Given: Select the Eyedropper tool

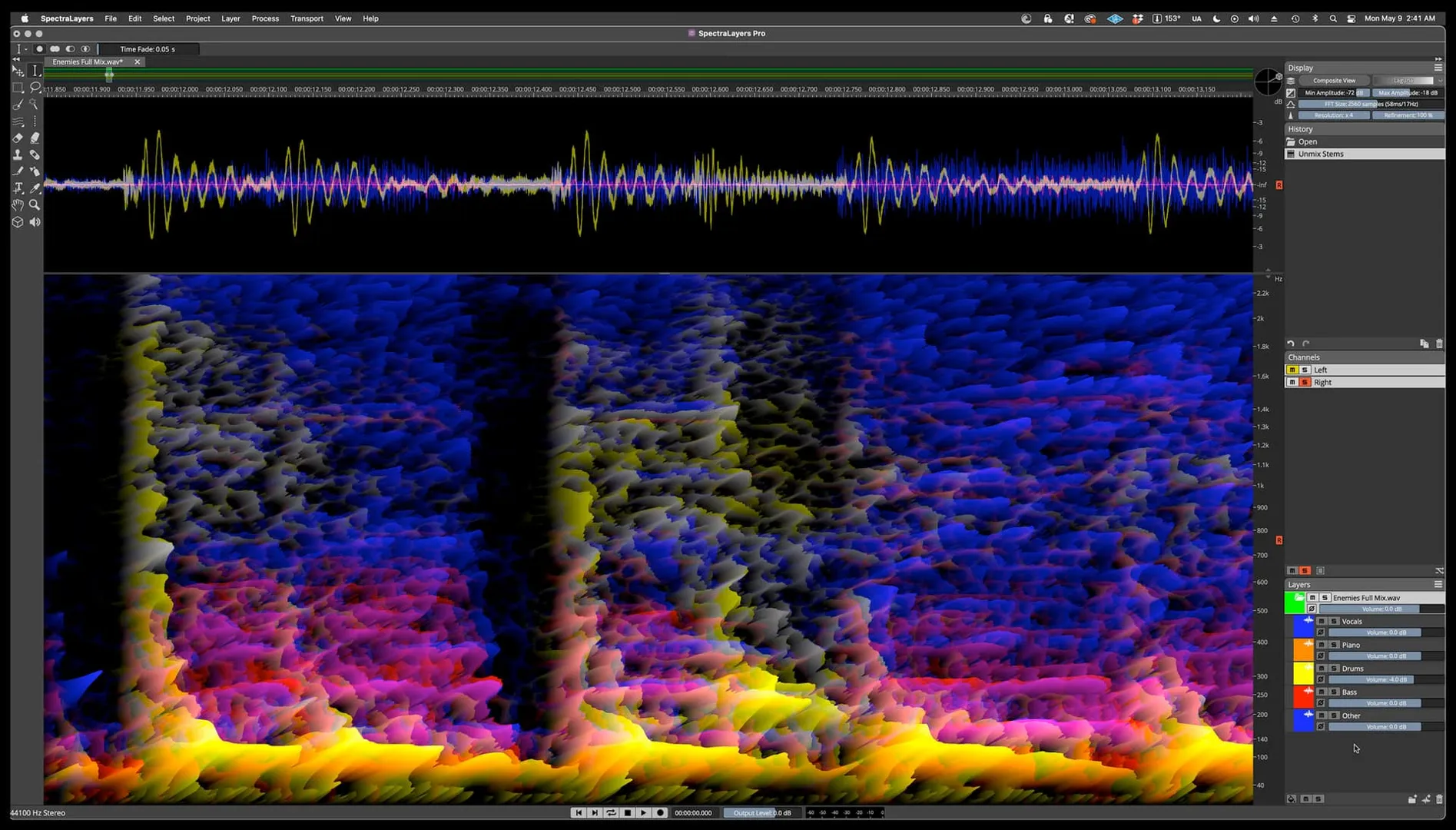Looking at the screenshot, I should click(x=35, y=188).
